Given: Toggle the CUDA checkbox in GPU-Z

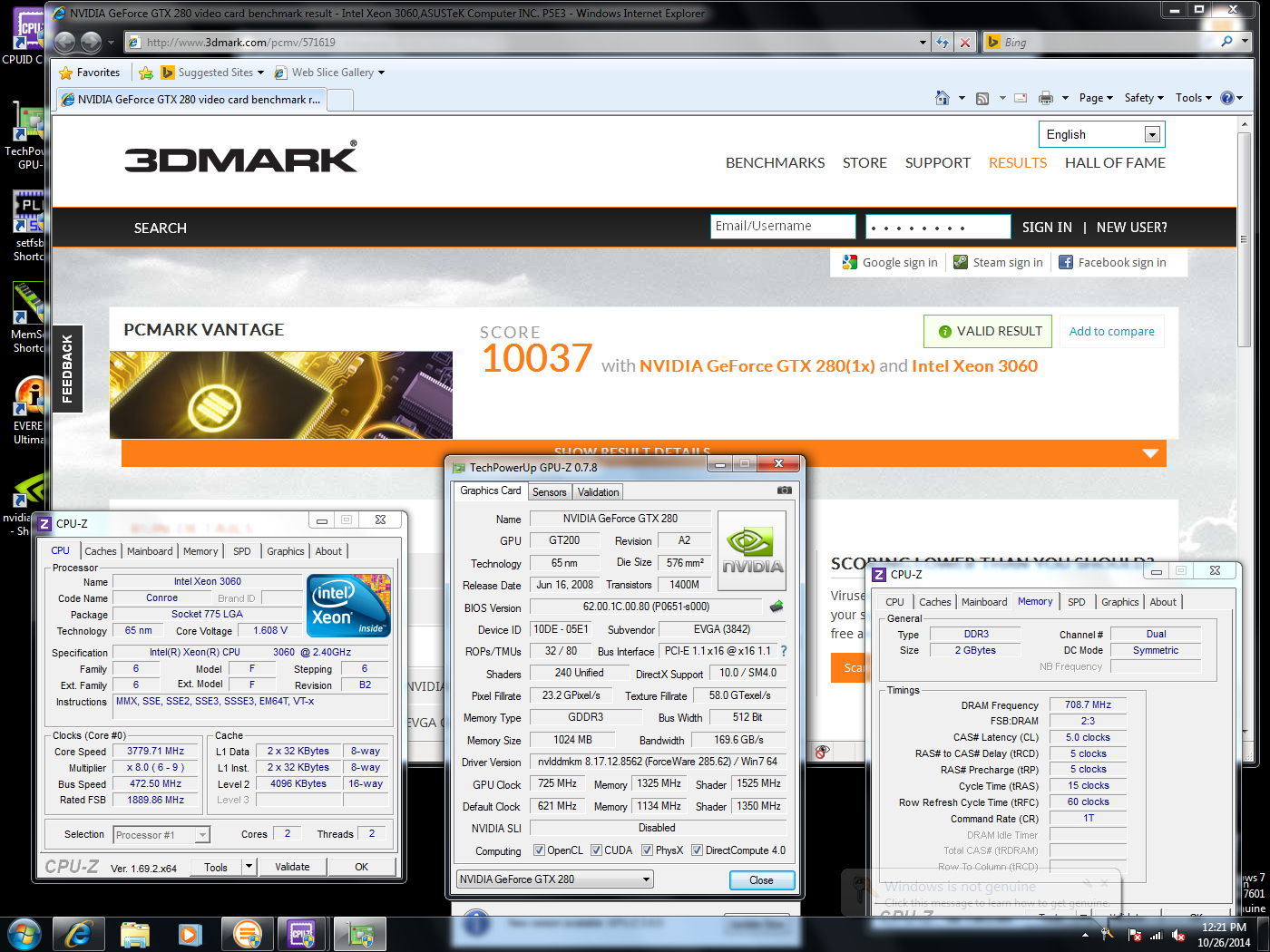Looking at the screenshot, I should click(596, 850).
